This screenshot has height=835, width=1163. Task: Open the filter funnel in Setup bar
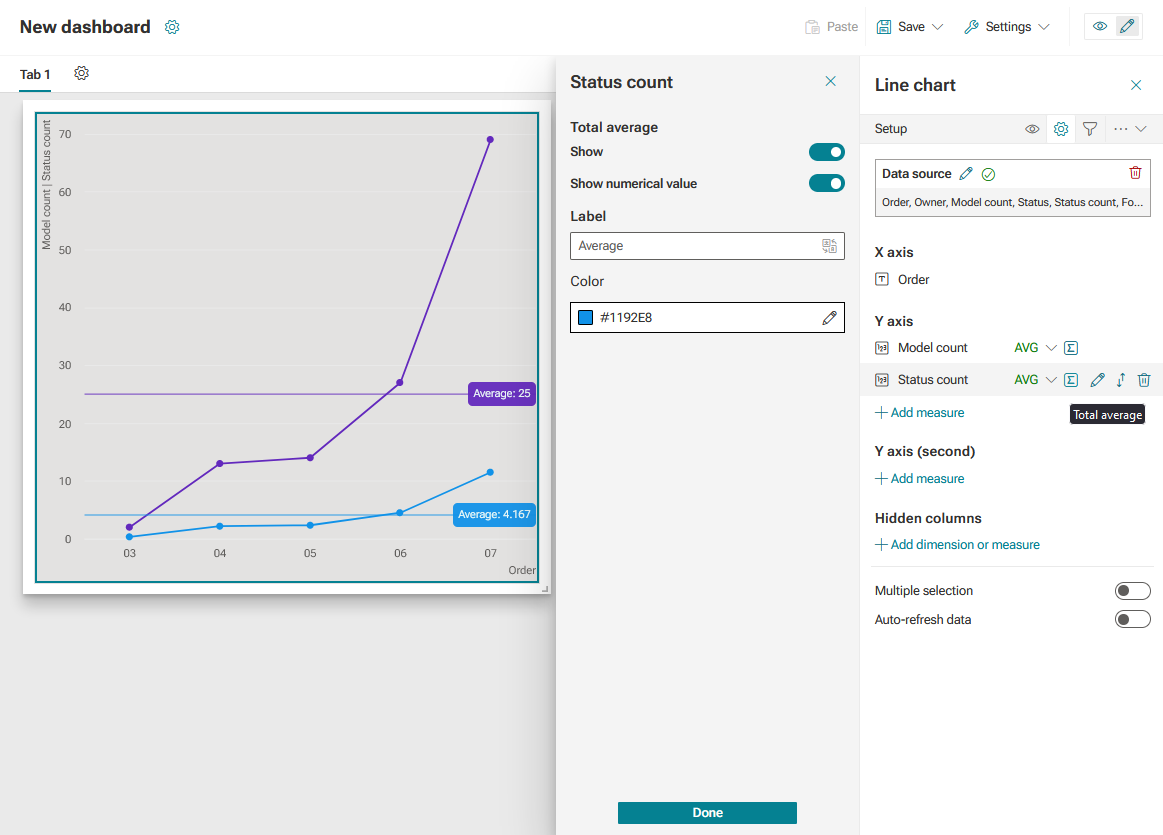click(1090, 129)
